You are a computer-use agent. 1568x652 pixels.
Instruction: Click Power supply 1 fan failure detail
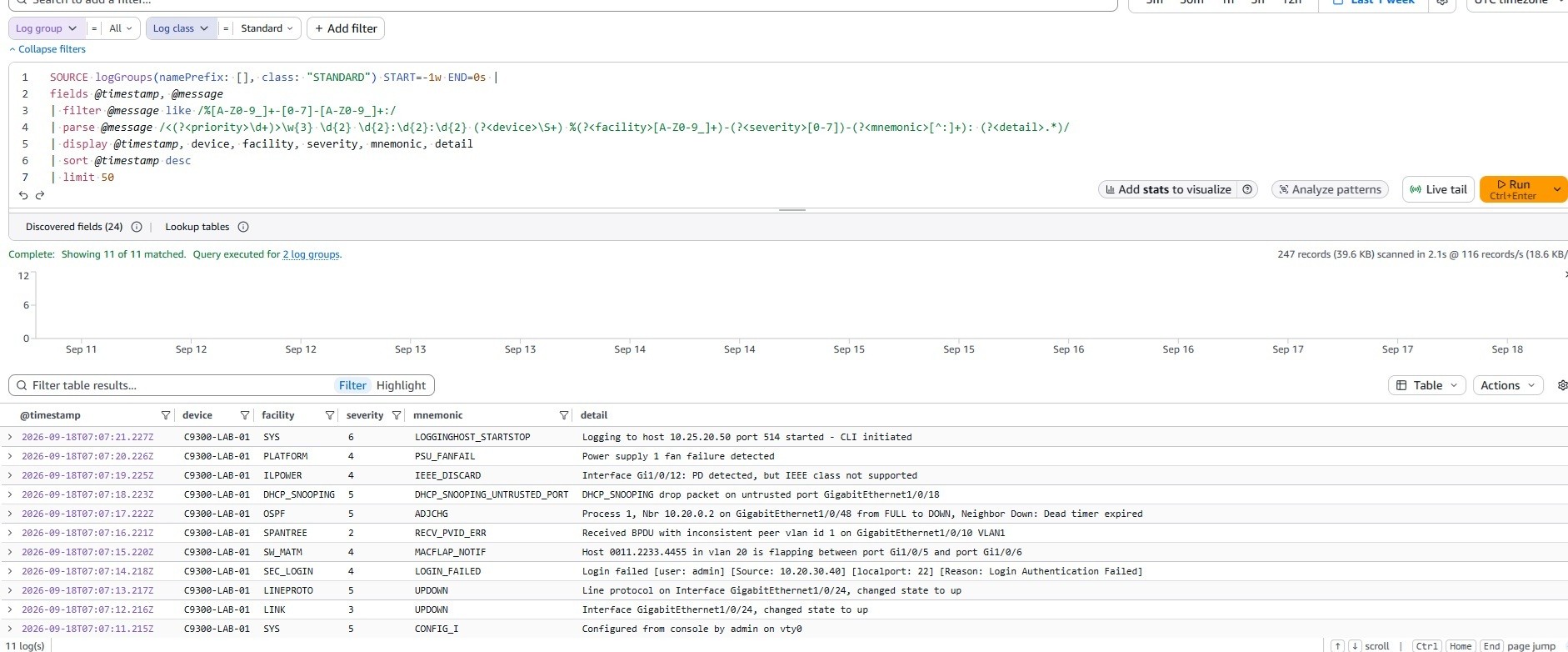coord(678,456)
